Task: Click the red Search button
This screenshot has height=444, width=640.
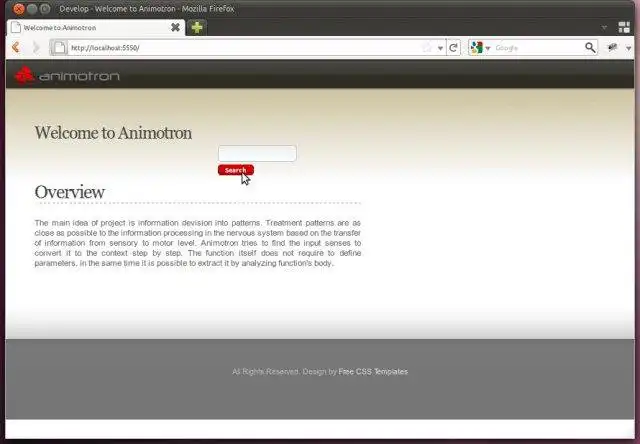Action: coord(236,170)
